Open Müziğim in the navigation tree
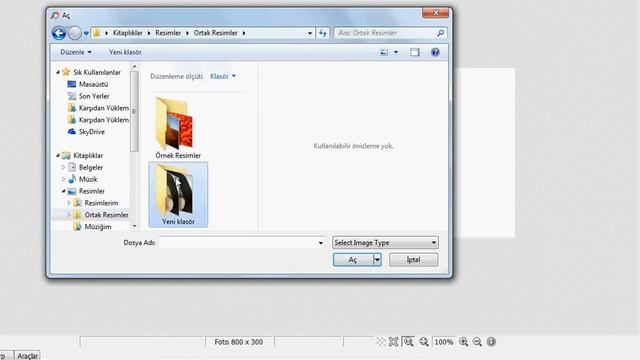Image resolution: width=640 pixels, height=360 pixels. click(98, 227)
